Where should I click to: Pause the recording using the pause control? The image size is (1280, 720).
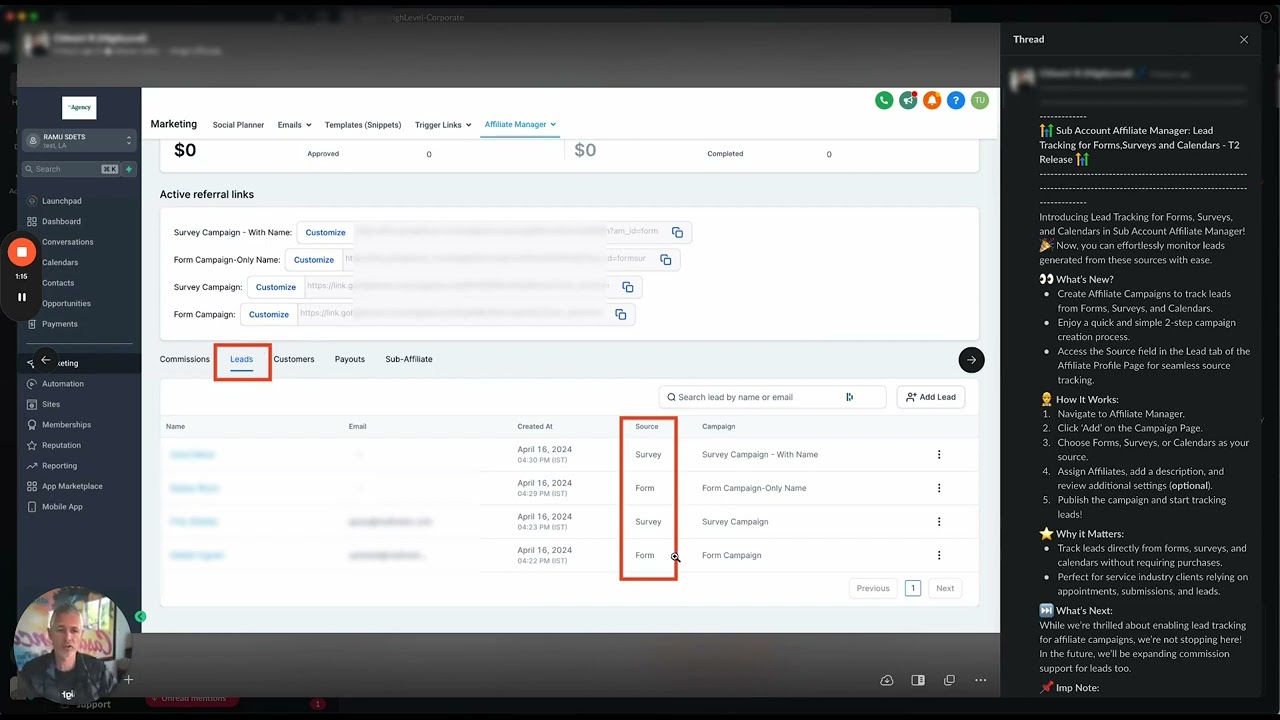click(22, 297)
